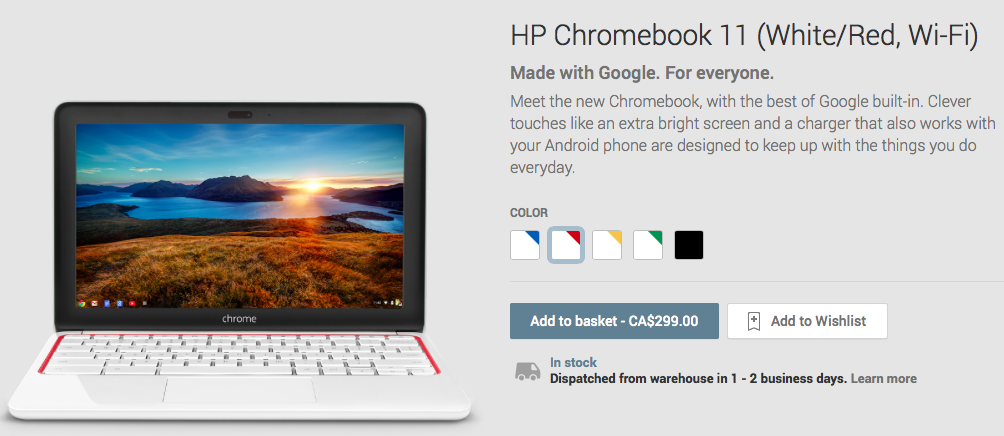The width and height of the screenshot is (1004, 436).
Task: Click the wishlist bookmark plus icon
Action: (x=754, y=321)
